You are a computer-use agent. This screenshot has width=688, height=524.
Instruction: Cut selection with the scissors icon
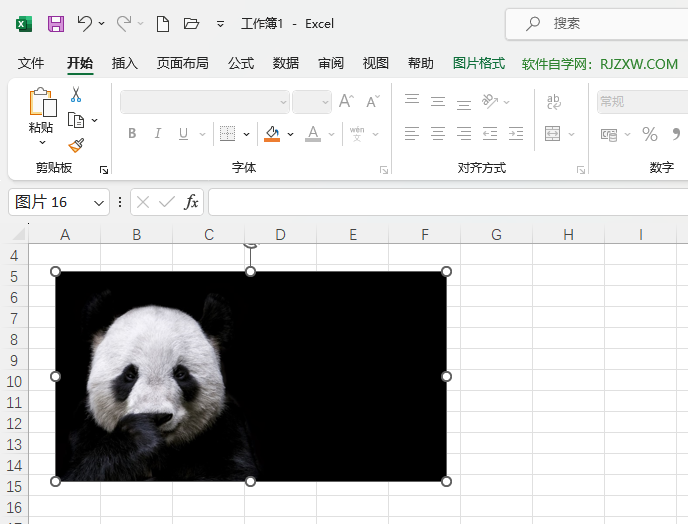coord(76,94)
